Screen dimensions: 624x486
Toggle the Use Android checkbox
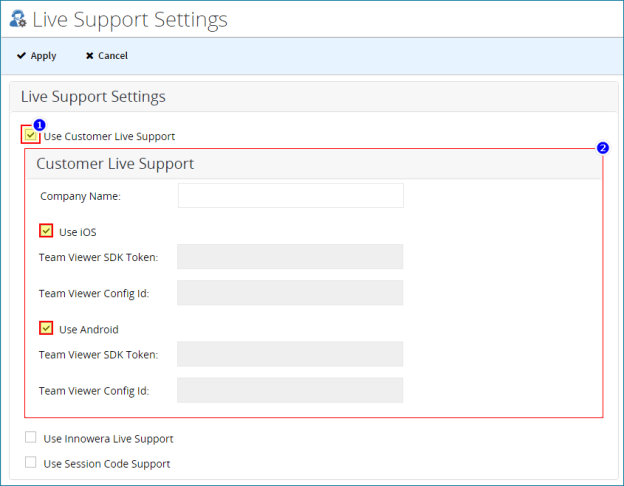point(46,328)
